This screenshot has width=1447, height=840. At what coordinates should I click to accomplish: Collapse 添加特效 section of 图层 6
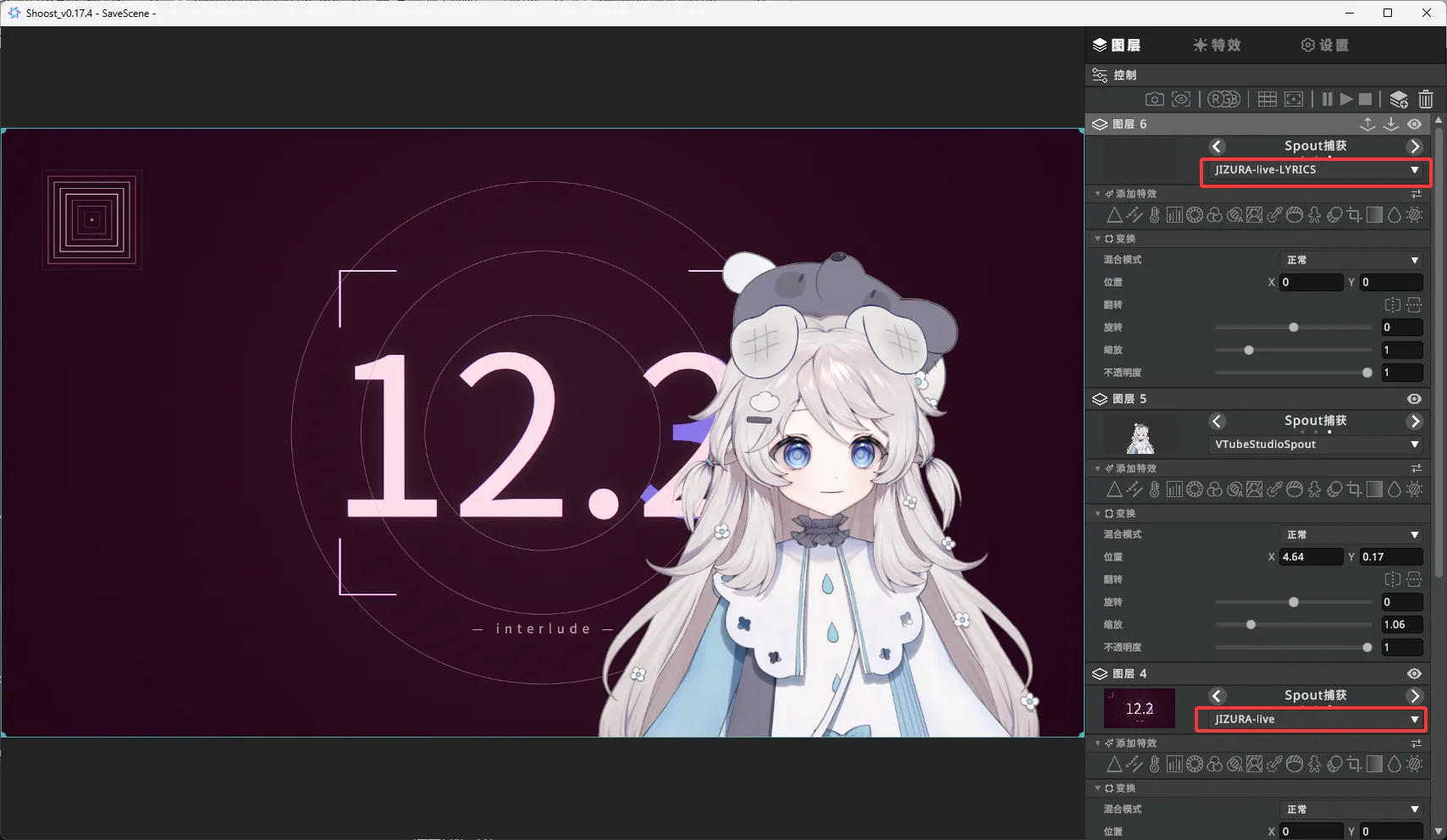(1098, 194)
